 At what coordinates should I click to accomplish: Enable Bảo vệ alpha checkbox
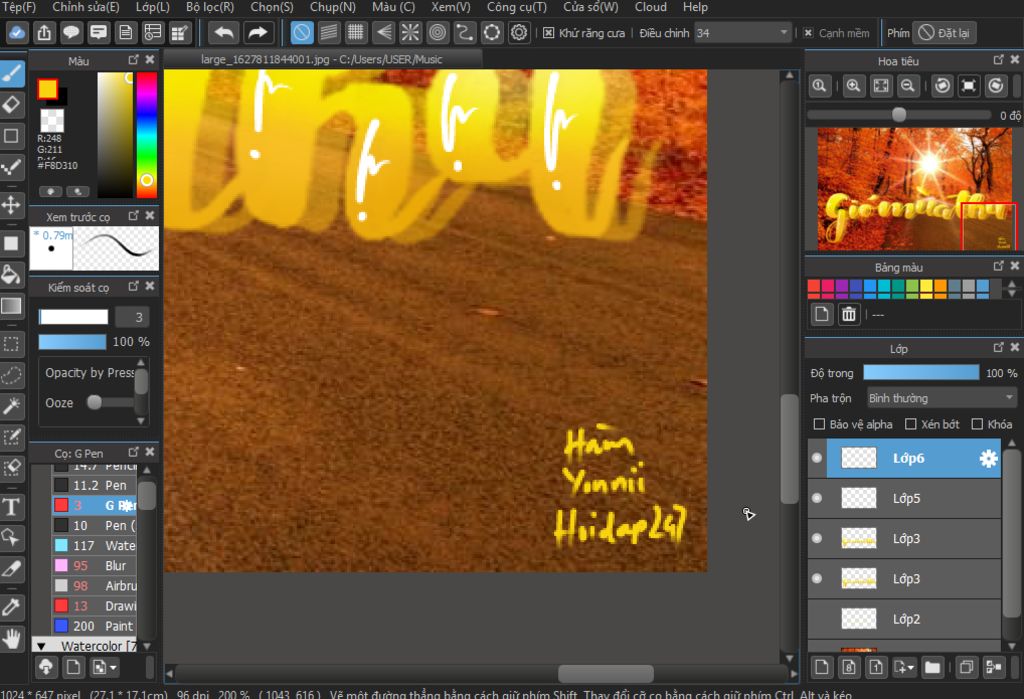(819, 424)
